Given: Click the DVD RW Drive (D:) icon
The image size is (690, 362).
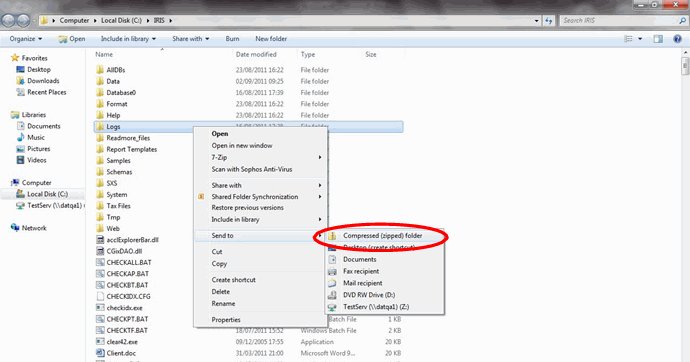Looking at the screenshot, I should point(332,295).
